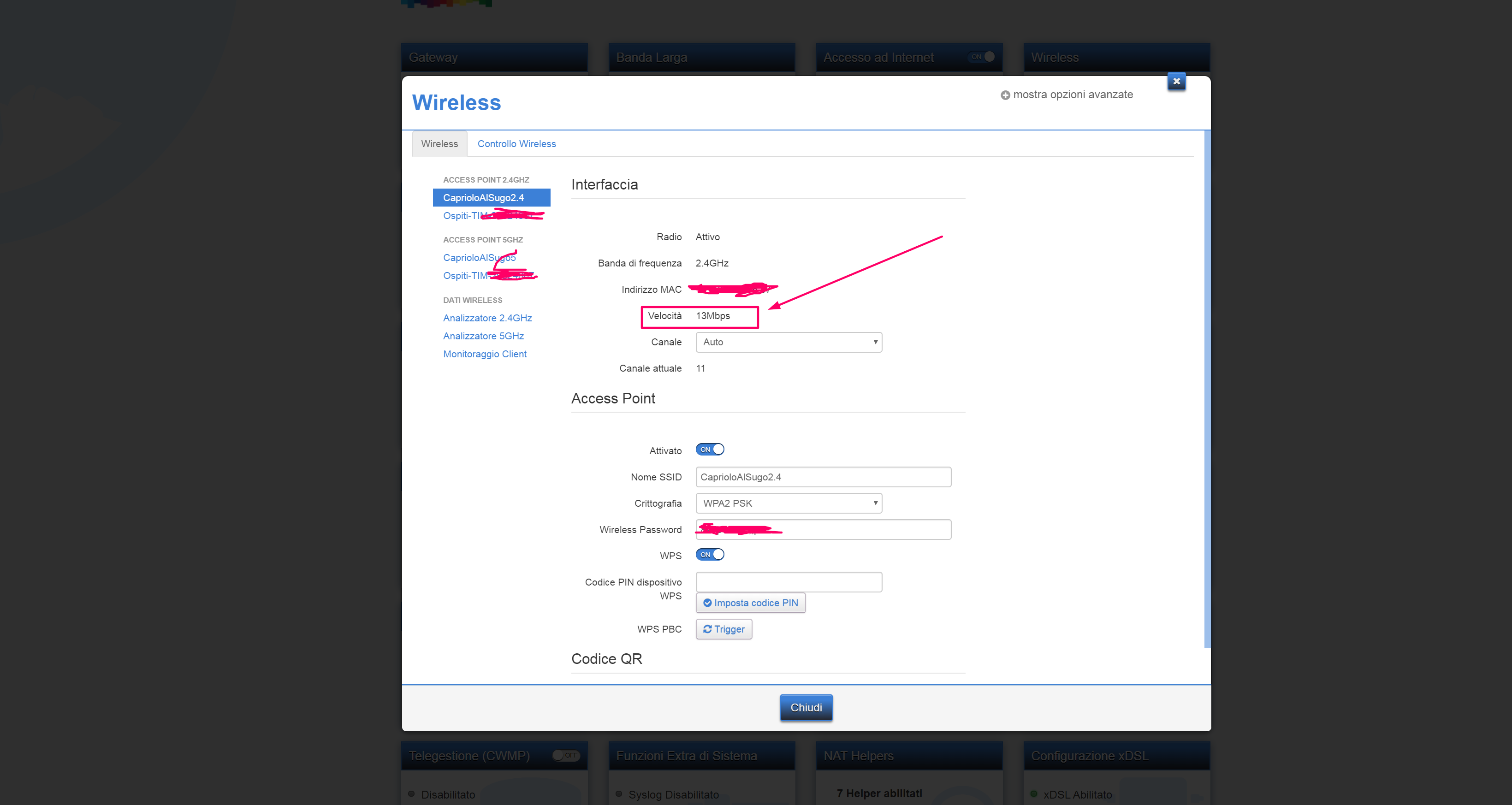Open Analizzatore 2.4GHz
Viewport: 1512px width, 805px height.
click(x=487, y=318)
